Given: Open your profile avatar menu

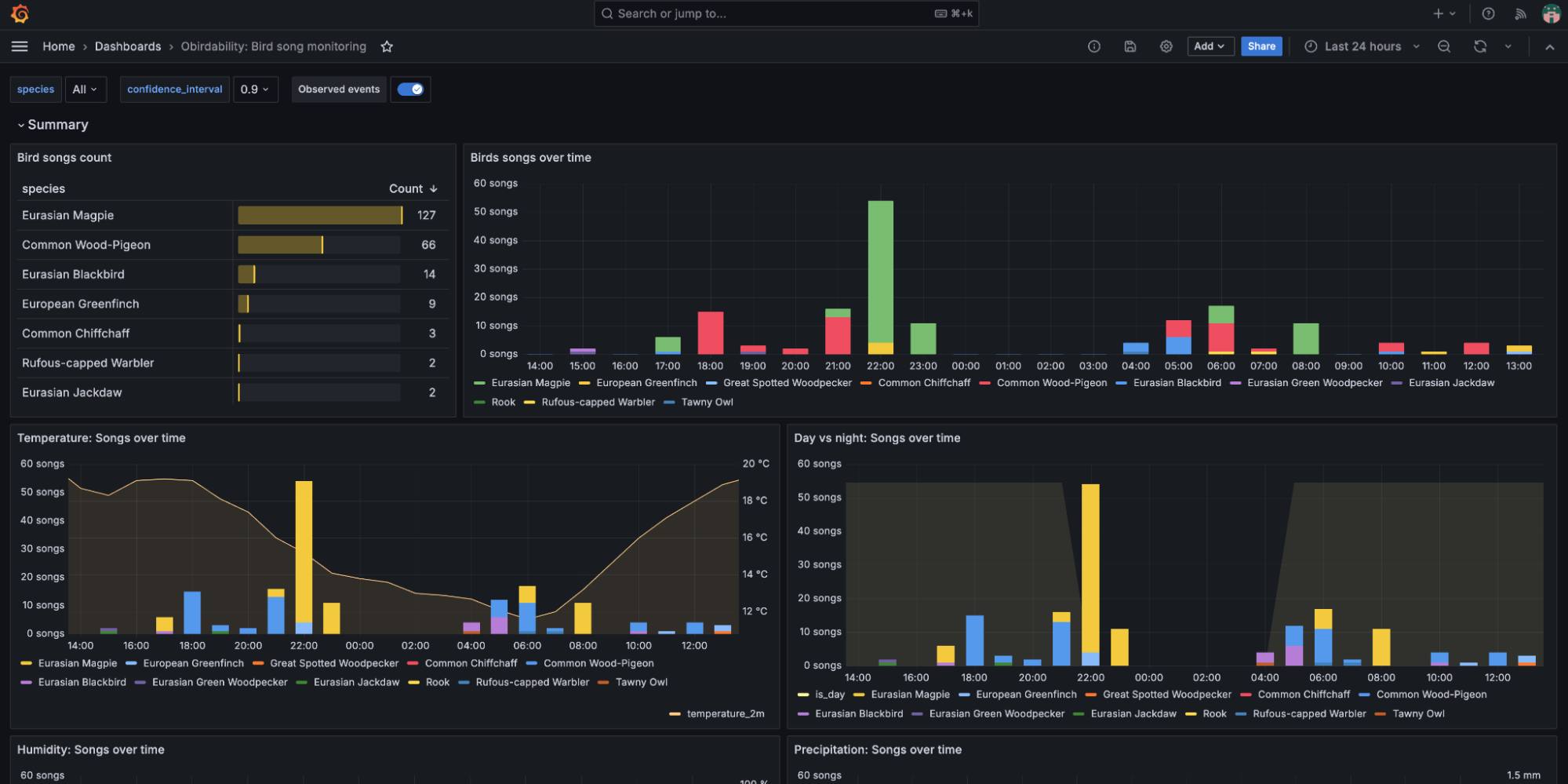Looking at the screenshot, I should (1551, 13).
